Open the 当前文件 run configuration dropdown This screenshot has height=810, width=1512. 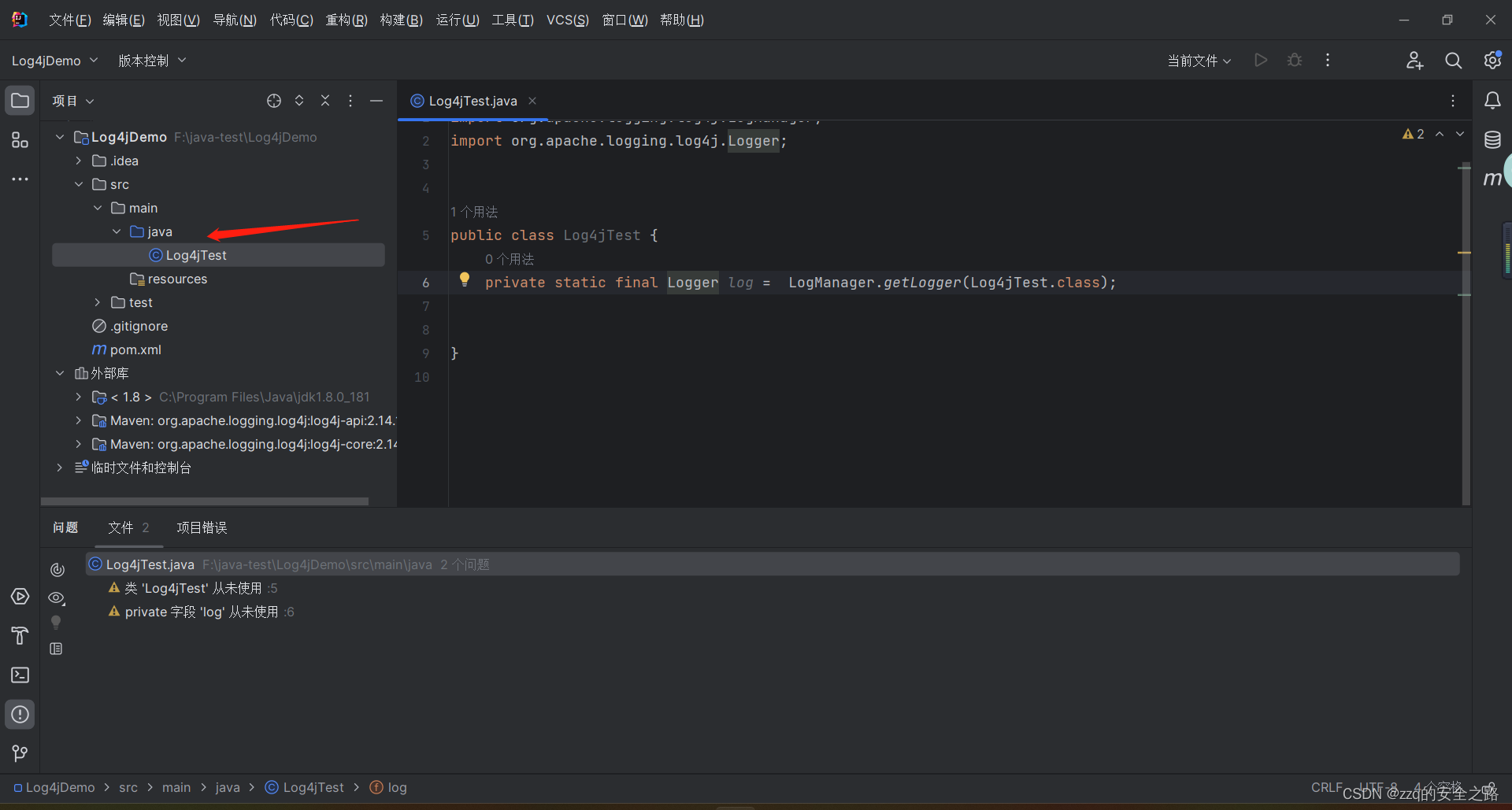pos(1199,61)
